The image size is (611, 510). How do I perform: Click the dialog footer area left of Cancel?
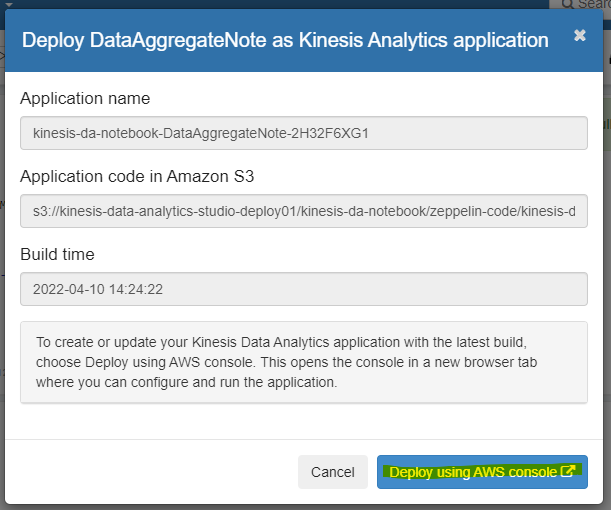(x=150, y=472)
